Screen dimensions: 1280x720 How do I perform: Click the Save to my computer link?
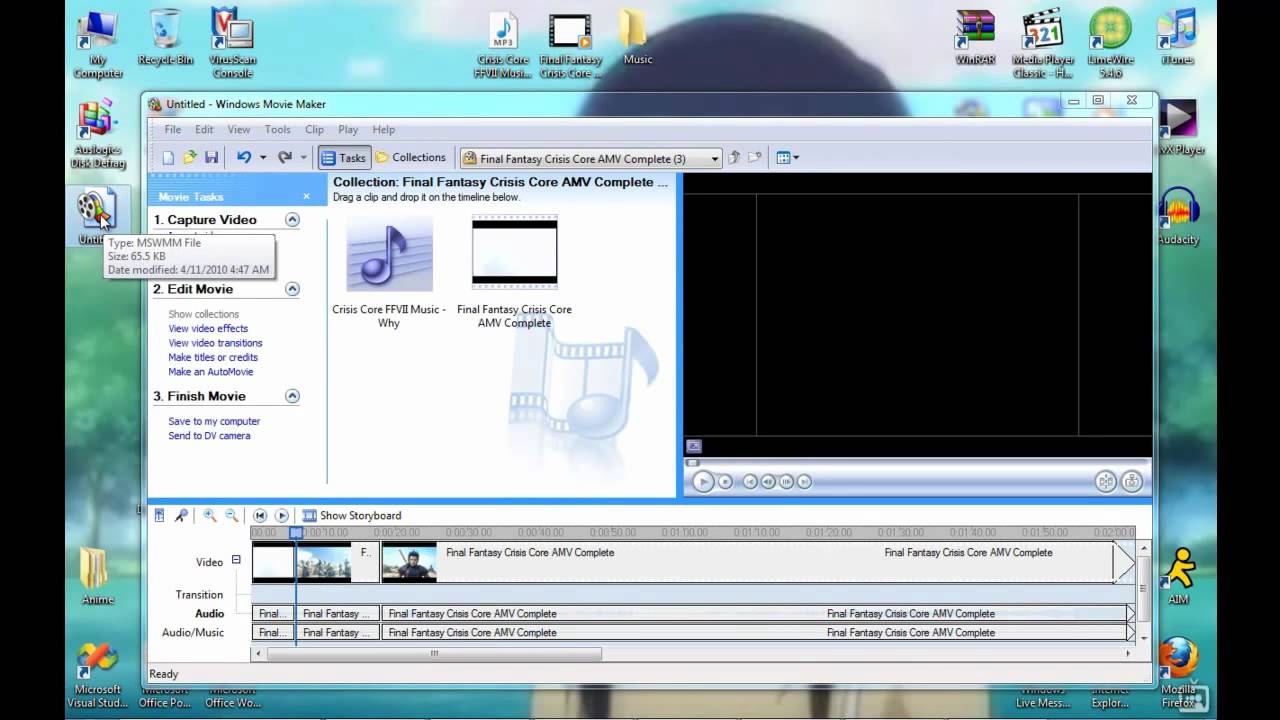coord(214,422)
